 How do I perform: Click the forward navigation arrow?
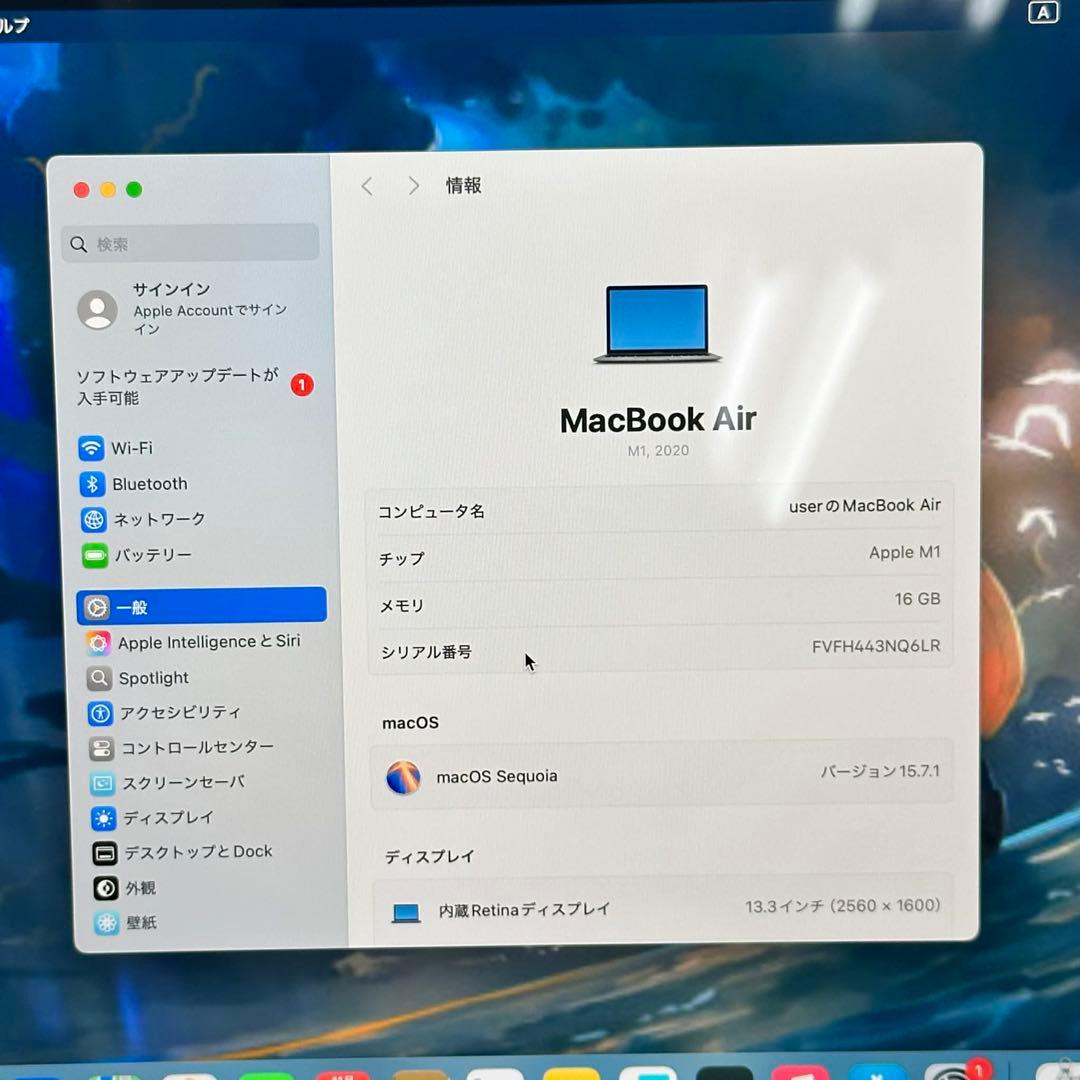coord(412,185)
